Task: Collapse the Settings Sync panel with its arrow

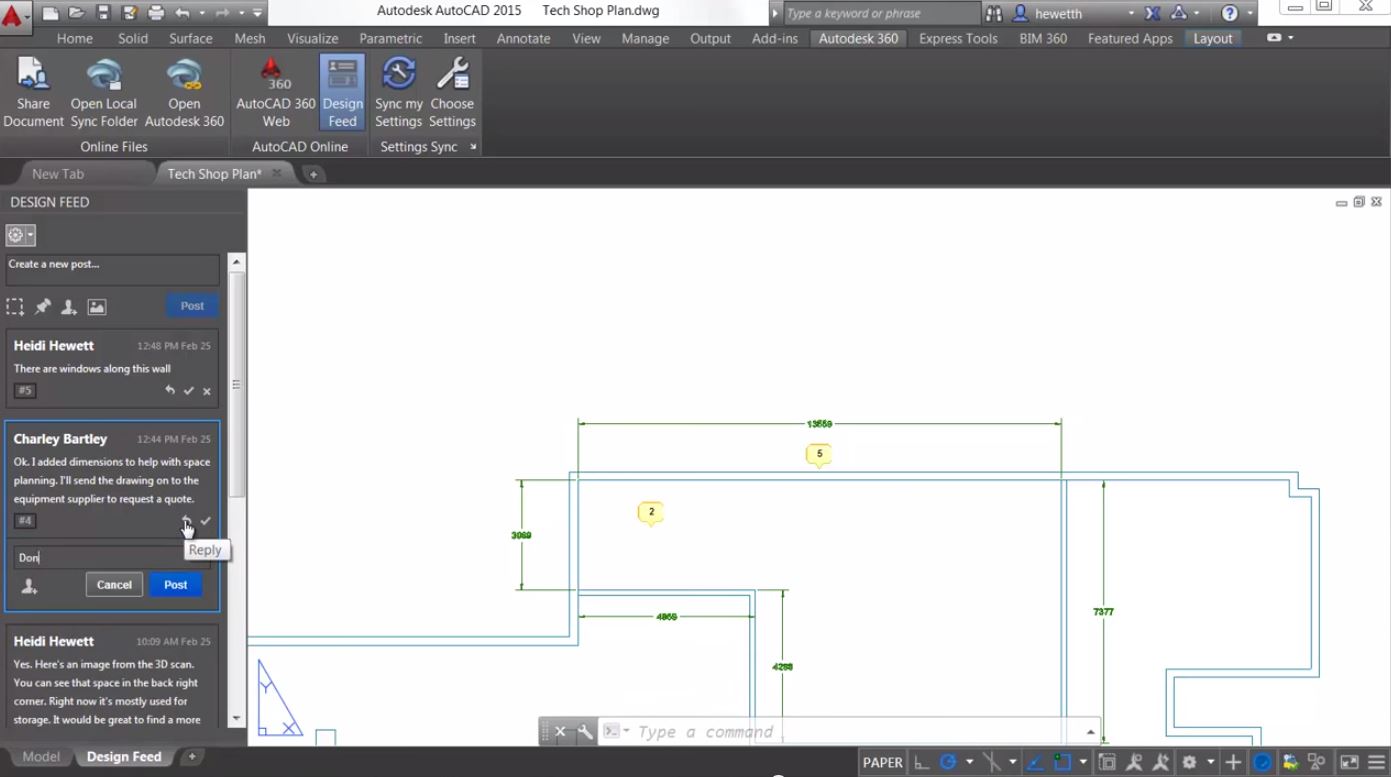Action: click(x=473, y=146)
